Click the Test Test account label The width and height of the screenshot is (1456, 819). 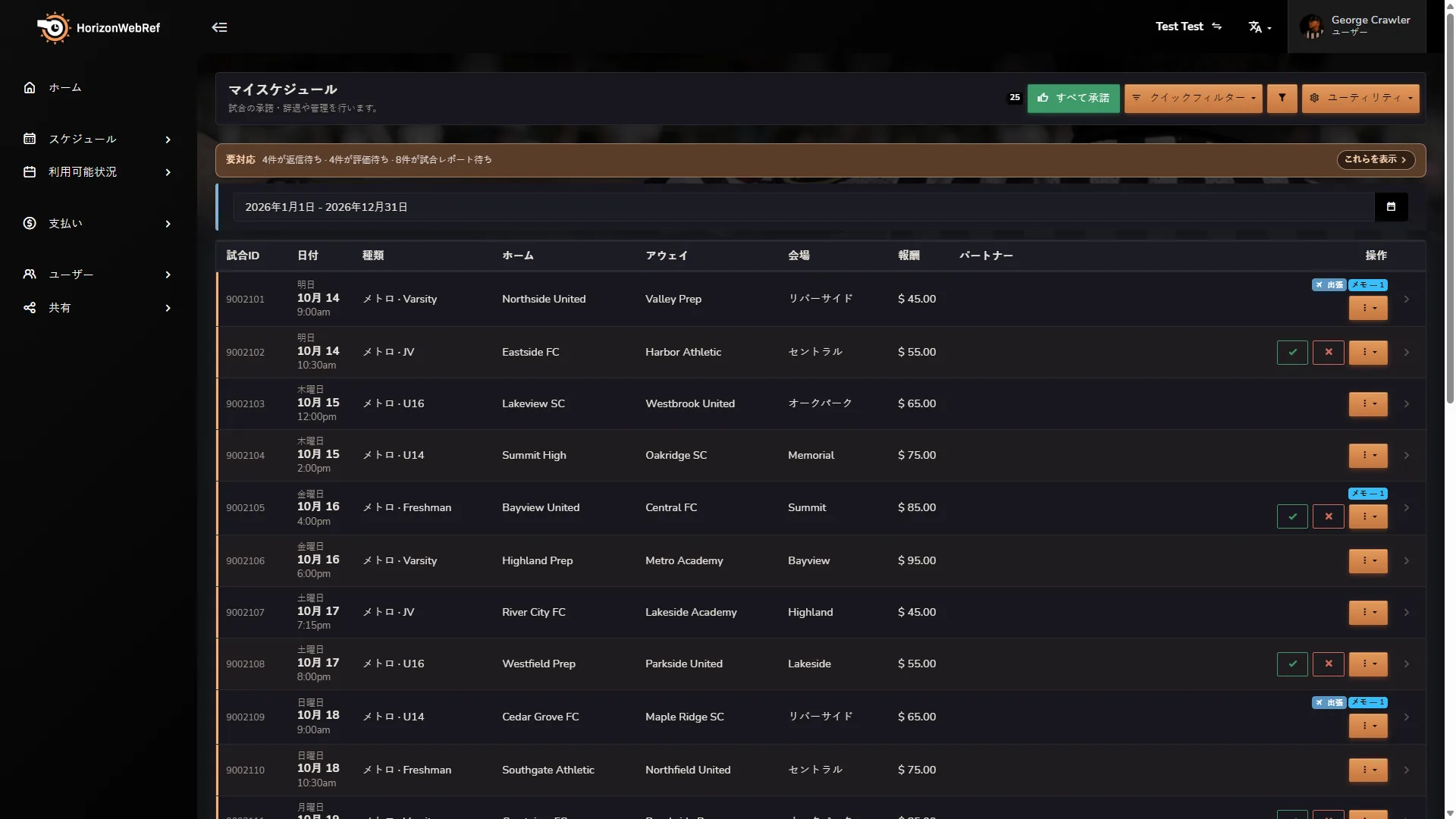pyautogui.click(x=1179, y=27)
